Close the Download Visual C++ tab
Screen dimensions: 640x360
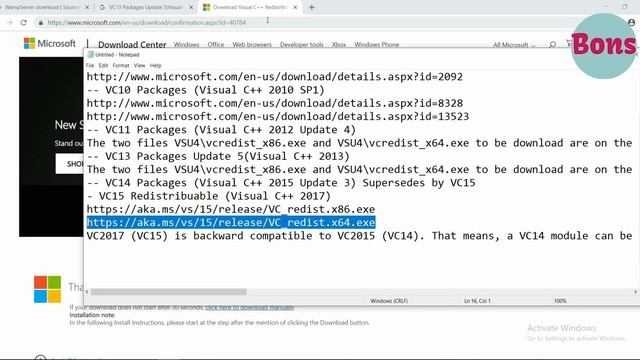tap(295, 7)
